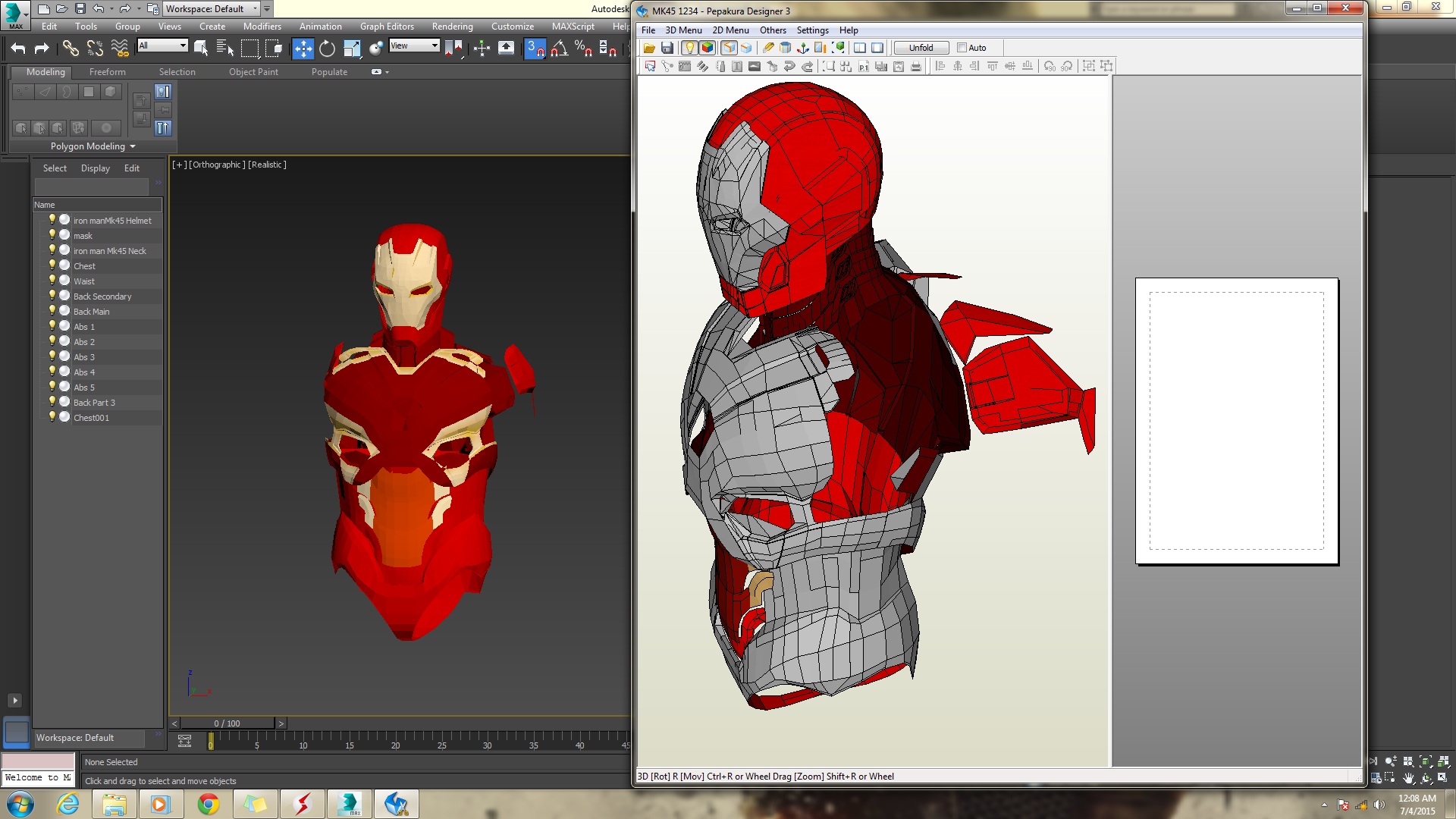Open the Rendering menu in 3ds Max
This screenshot has width=1456, height=819.
[453, 27]
